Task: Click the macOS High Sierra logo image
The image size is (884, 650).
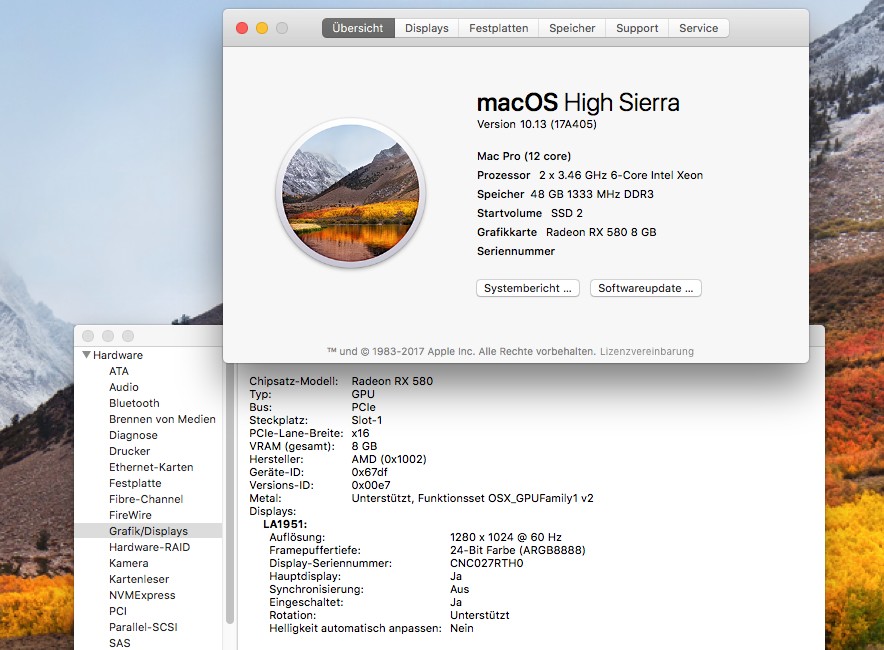Action: coord(351,193)
